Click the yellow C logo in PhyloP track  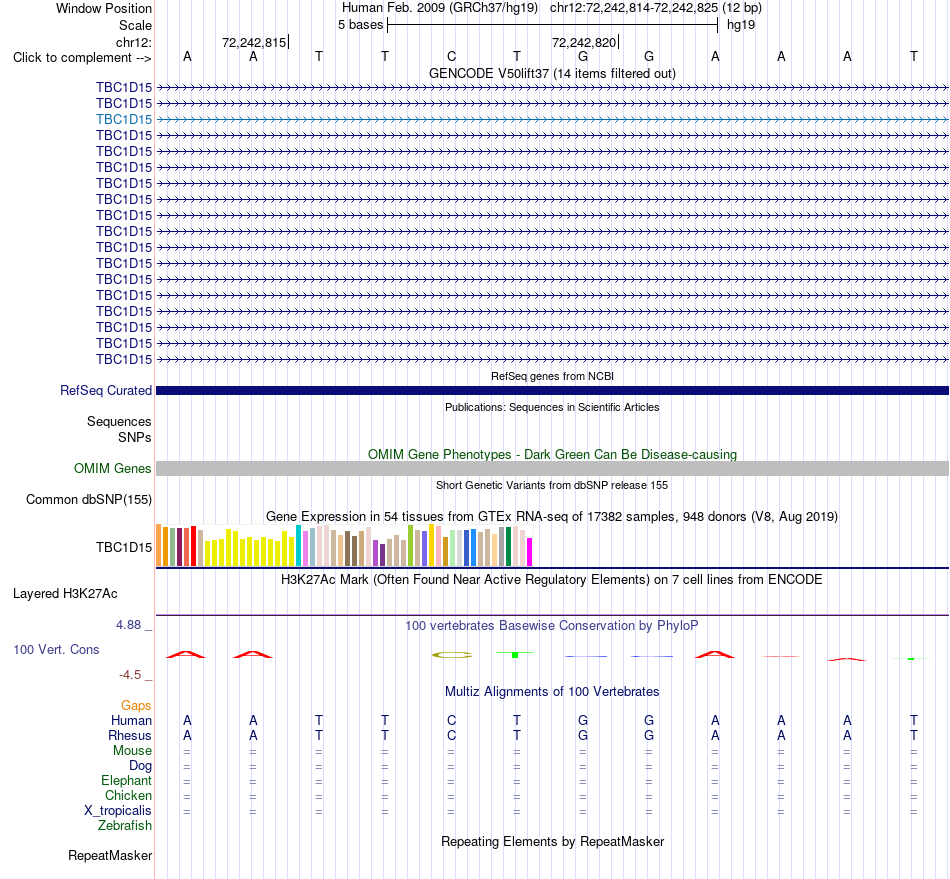tap(451, 655)
